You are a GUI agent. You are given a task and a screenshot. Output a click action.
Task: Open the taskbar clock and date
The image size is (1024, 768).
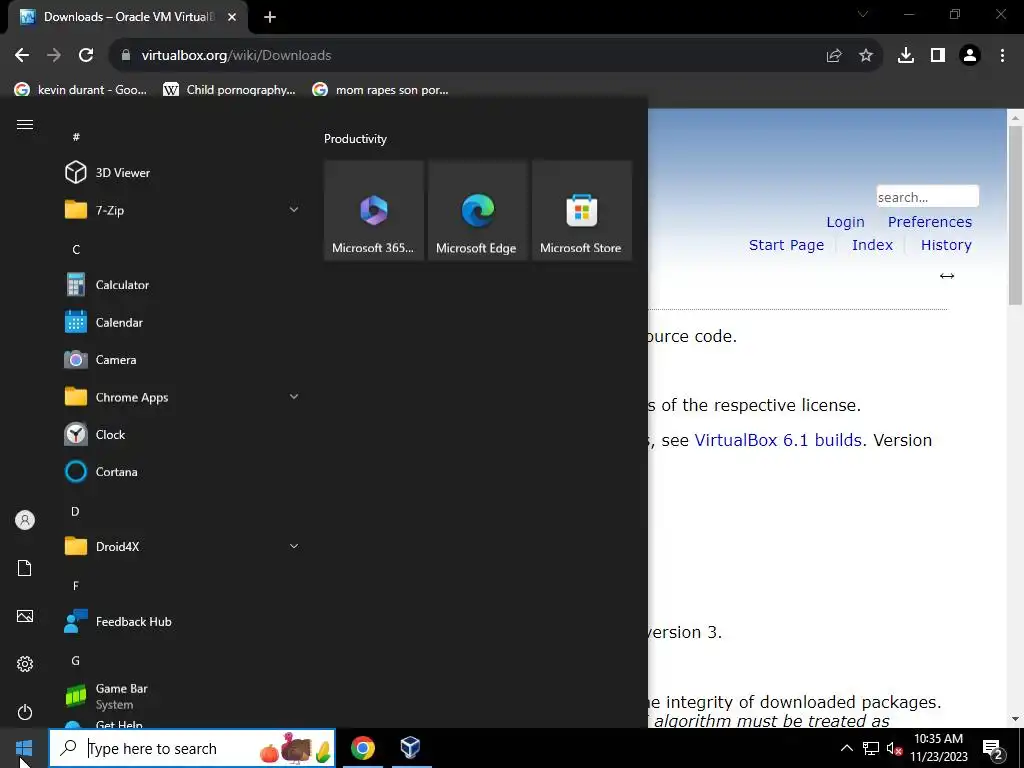pos(938,748)
